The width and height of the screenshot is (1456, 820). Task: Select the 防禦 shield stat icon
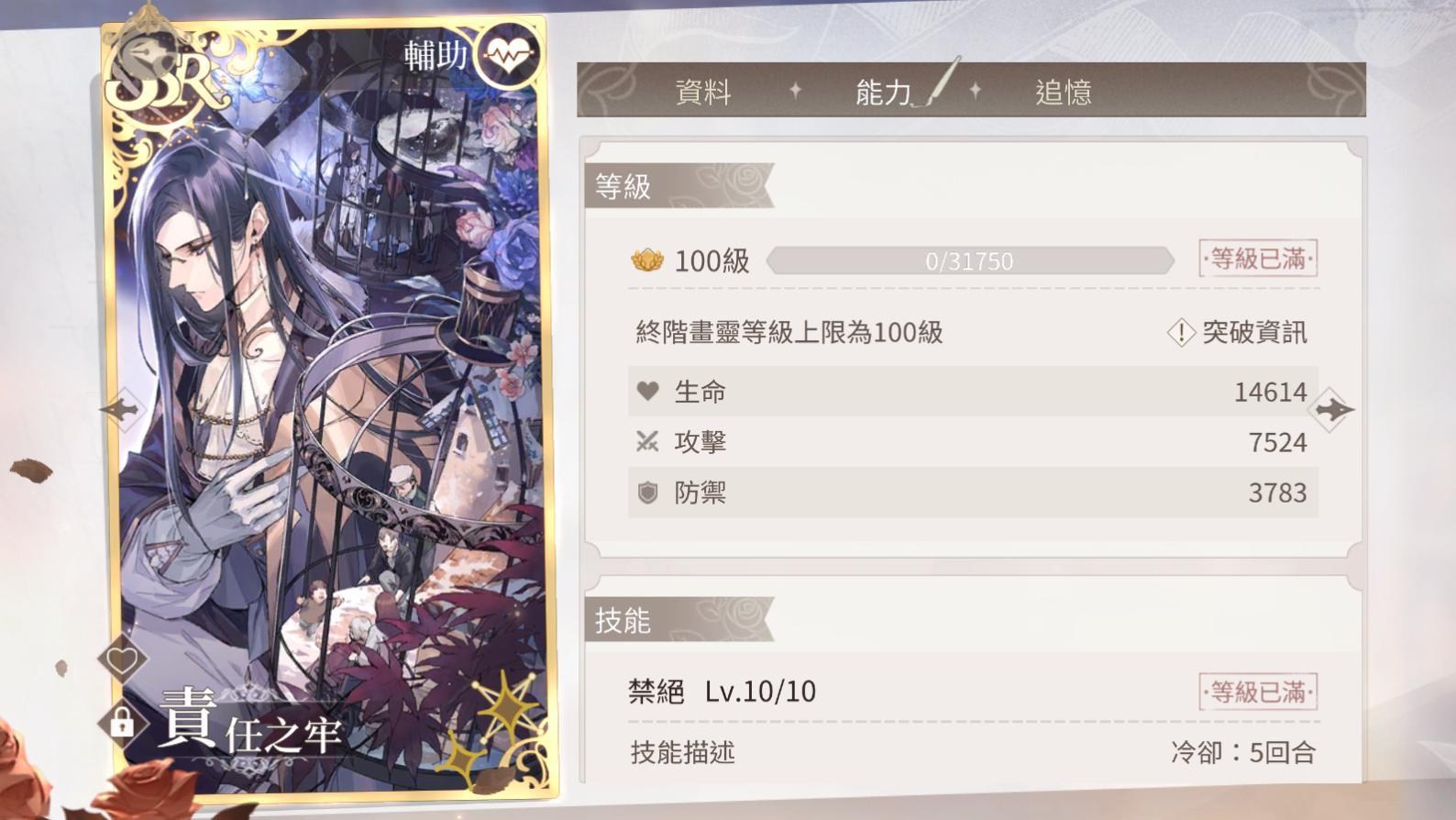tap(647, 493)
